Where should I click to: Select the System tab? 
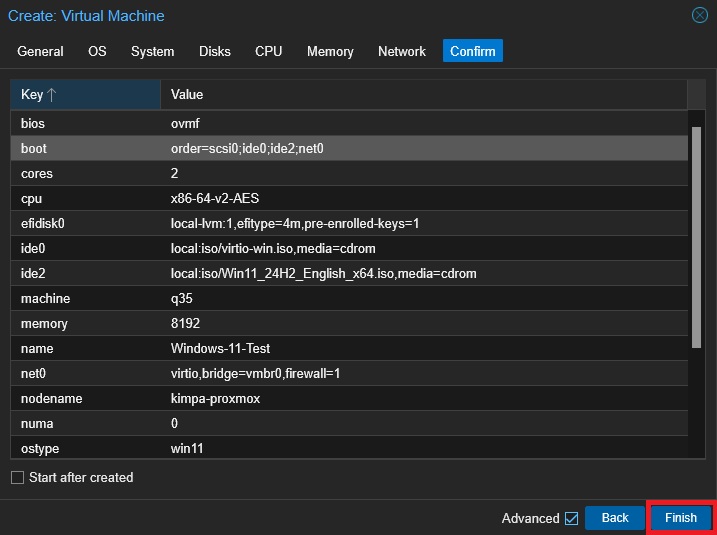coord(152,51)
